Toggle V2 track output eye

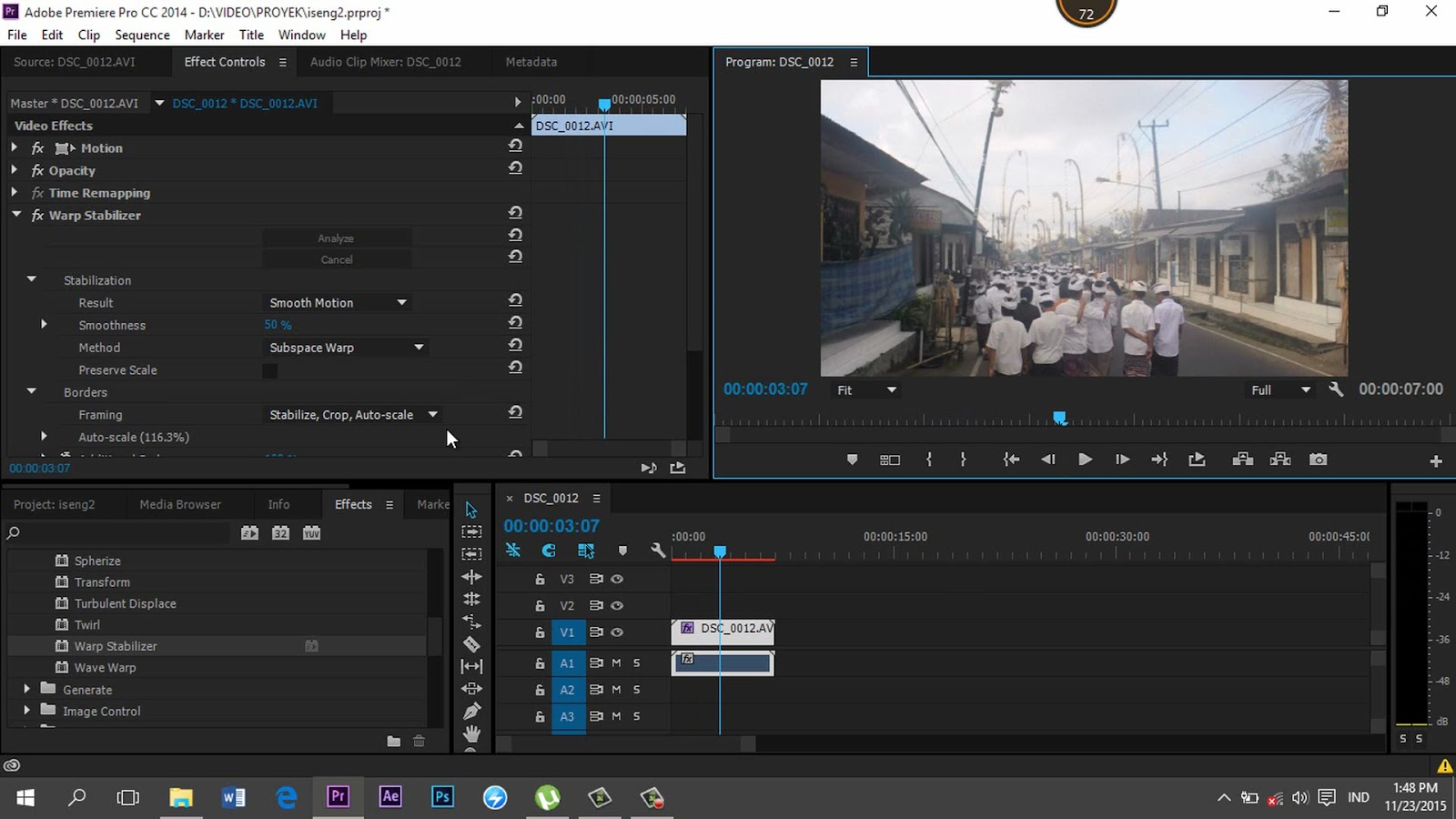[617, 605]
